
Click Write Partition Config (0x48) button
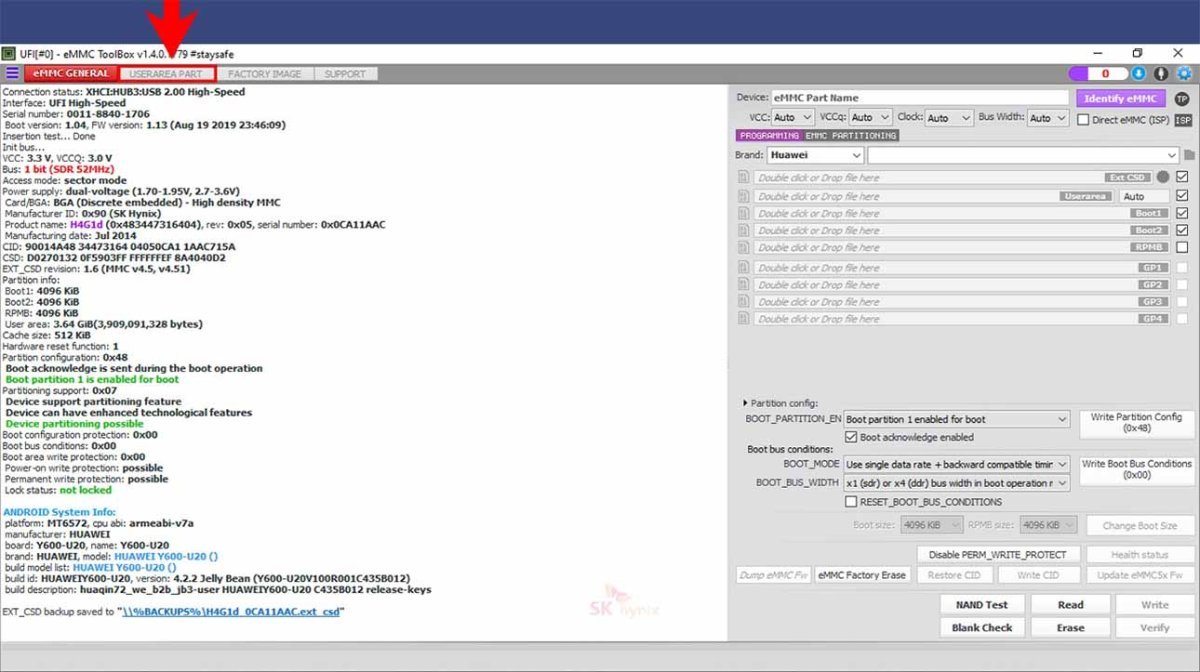1136,423
